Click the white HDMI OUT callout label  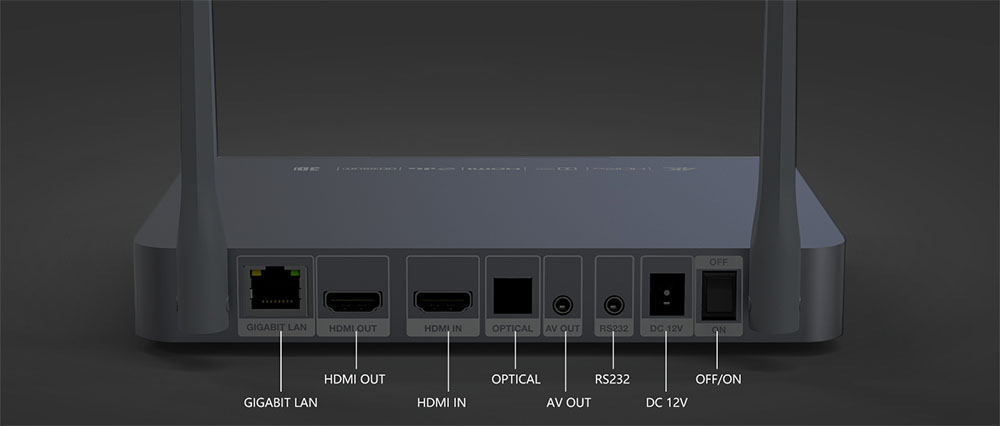point(355,379)
